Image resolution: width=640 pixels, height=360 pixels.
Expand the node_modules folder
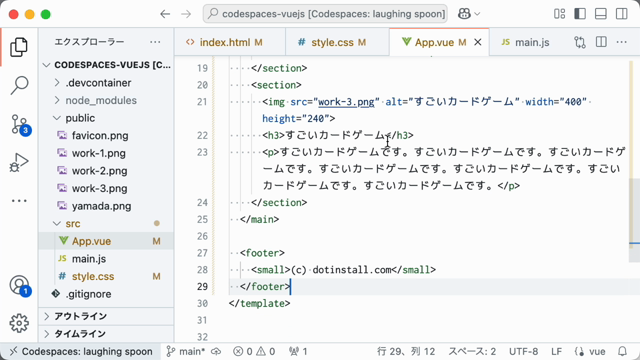101,100
